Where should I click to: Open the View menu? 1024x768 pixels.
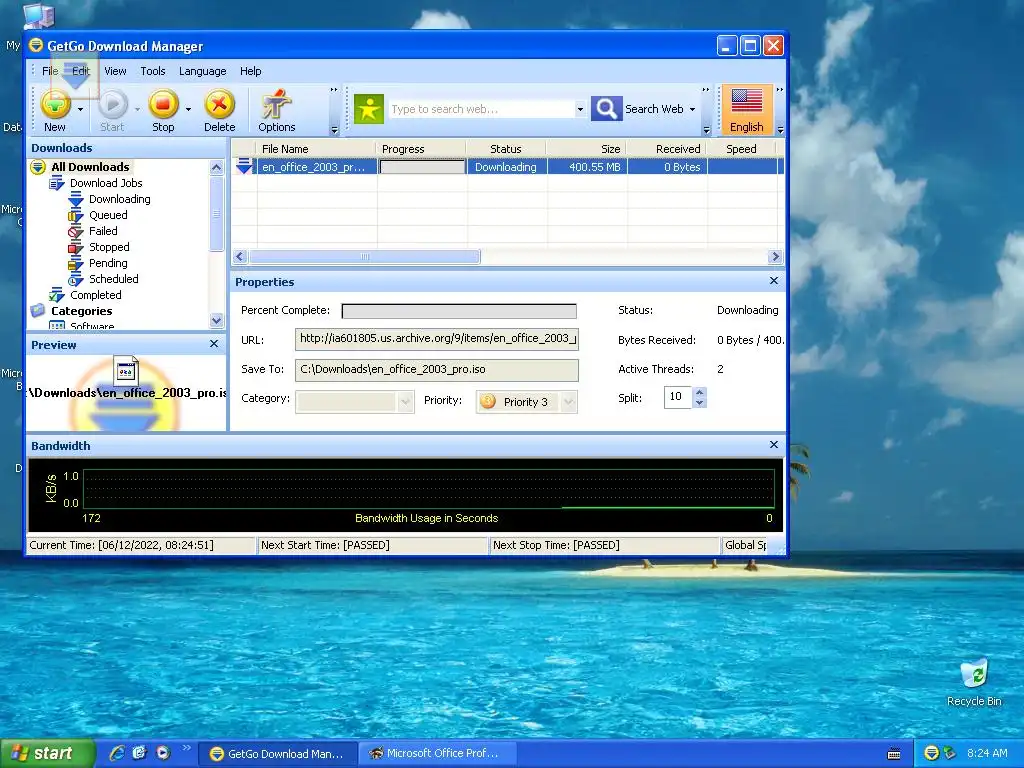(x=115, y=71)
